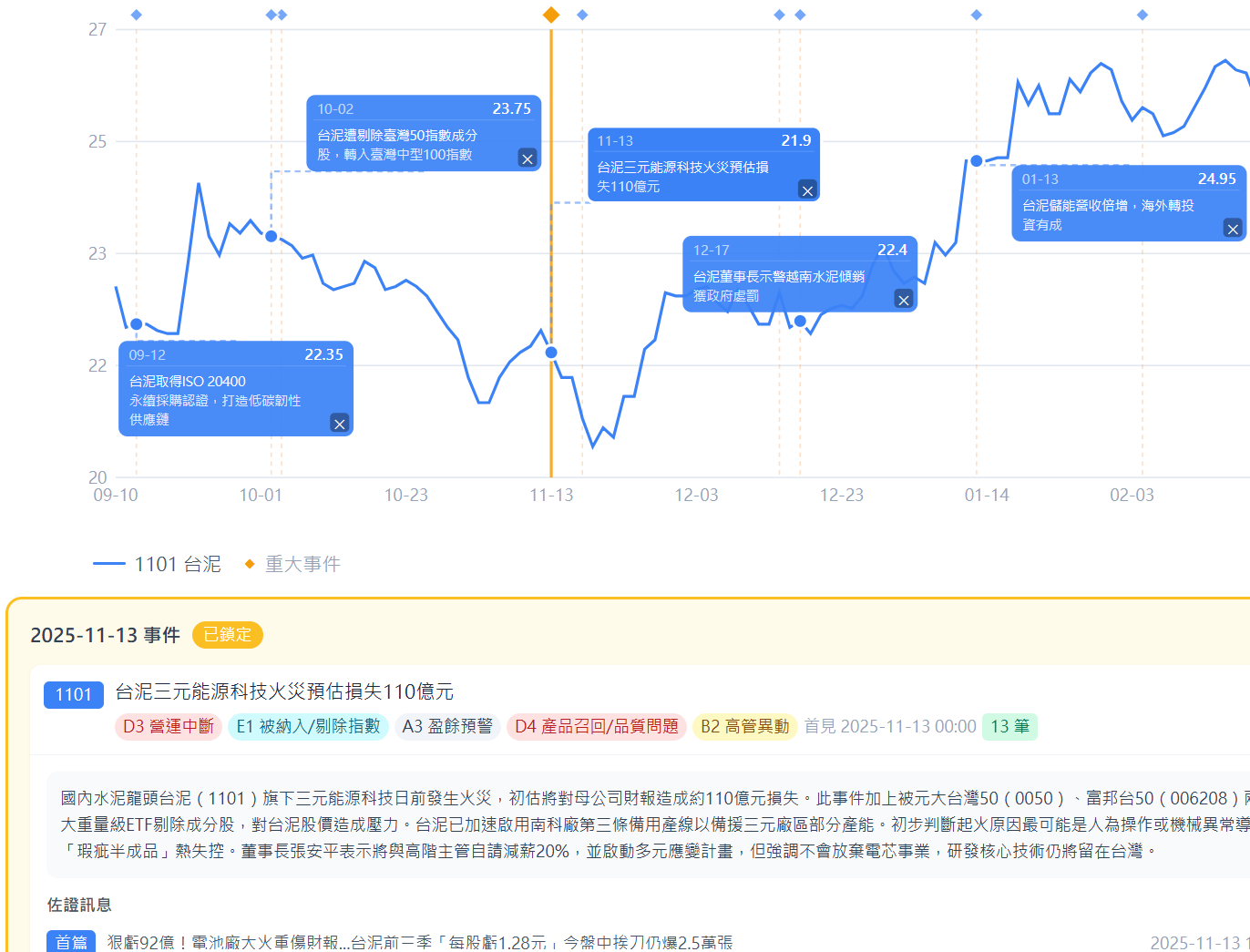Click the E1 被納入/剔除指數 tag
1250x952 pixels.
[x=308, y=726]
